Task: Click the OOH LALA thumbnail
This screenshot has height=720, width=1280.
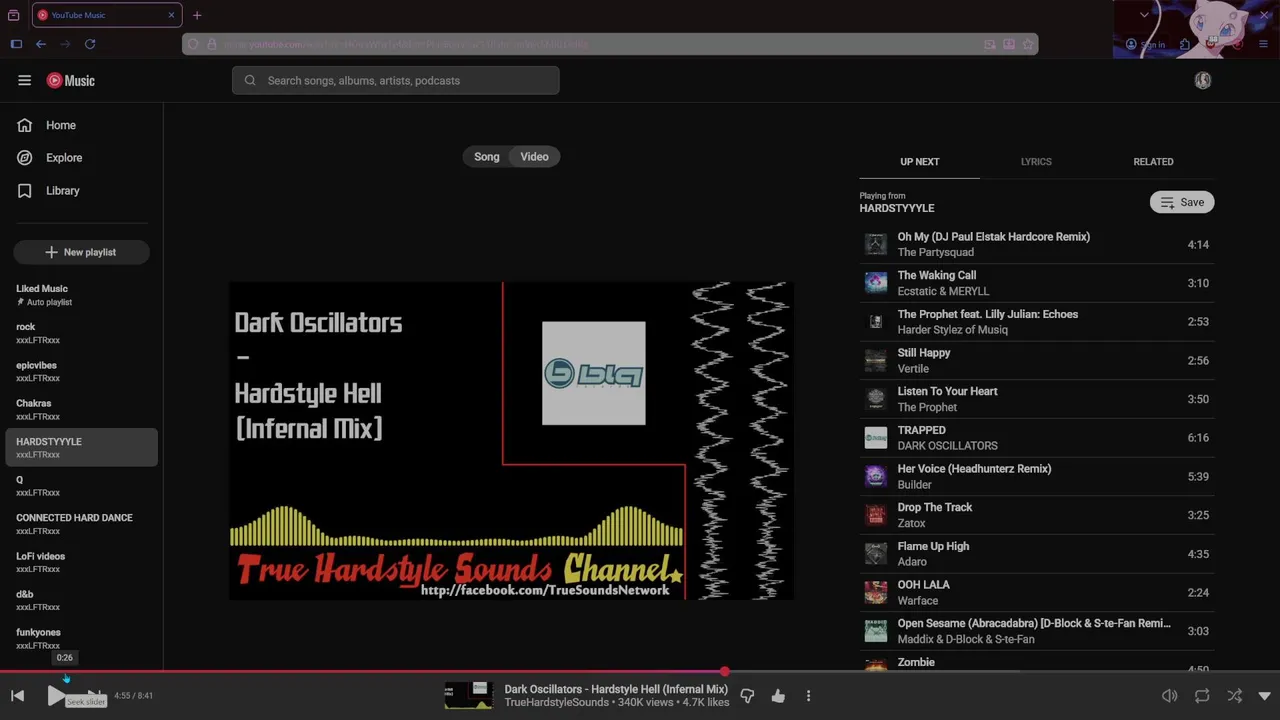Action: pos(876,592)
